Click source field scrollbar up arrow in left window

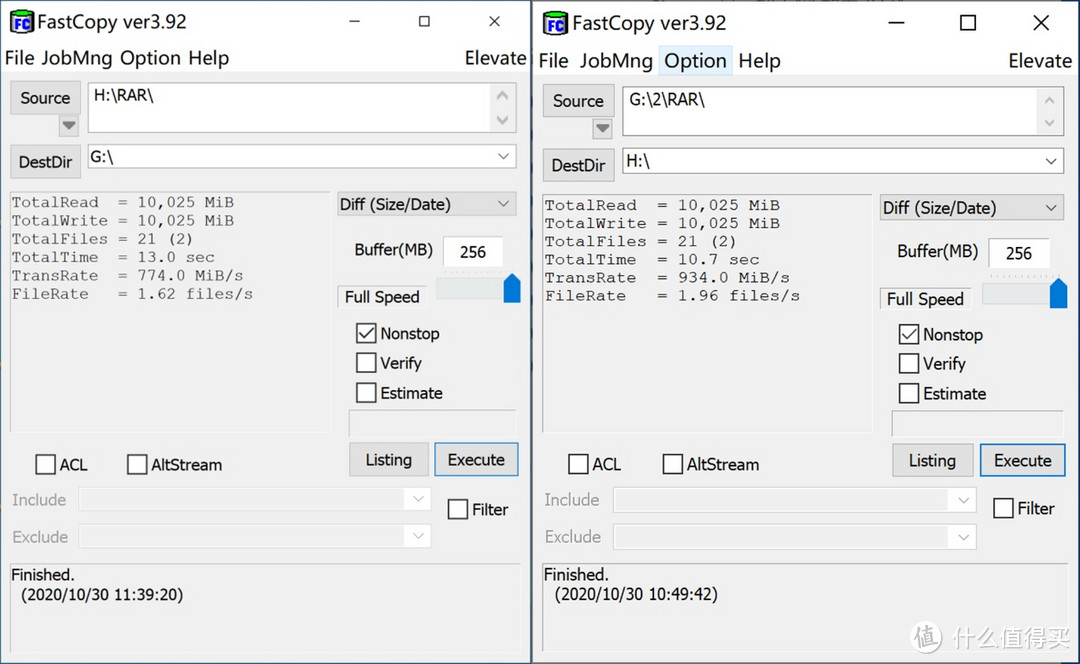[x=502, y=96]
